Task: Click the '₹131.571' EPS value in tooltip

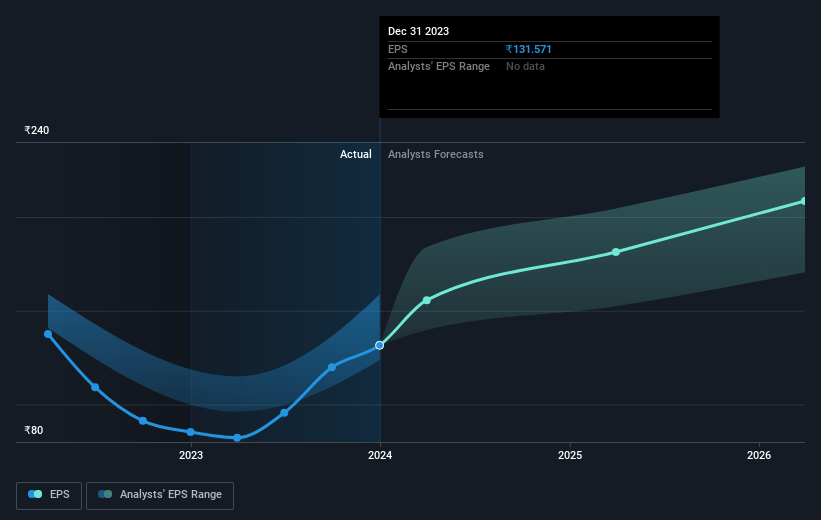Action: click(x=528, y=49)
